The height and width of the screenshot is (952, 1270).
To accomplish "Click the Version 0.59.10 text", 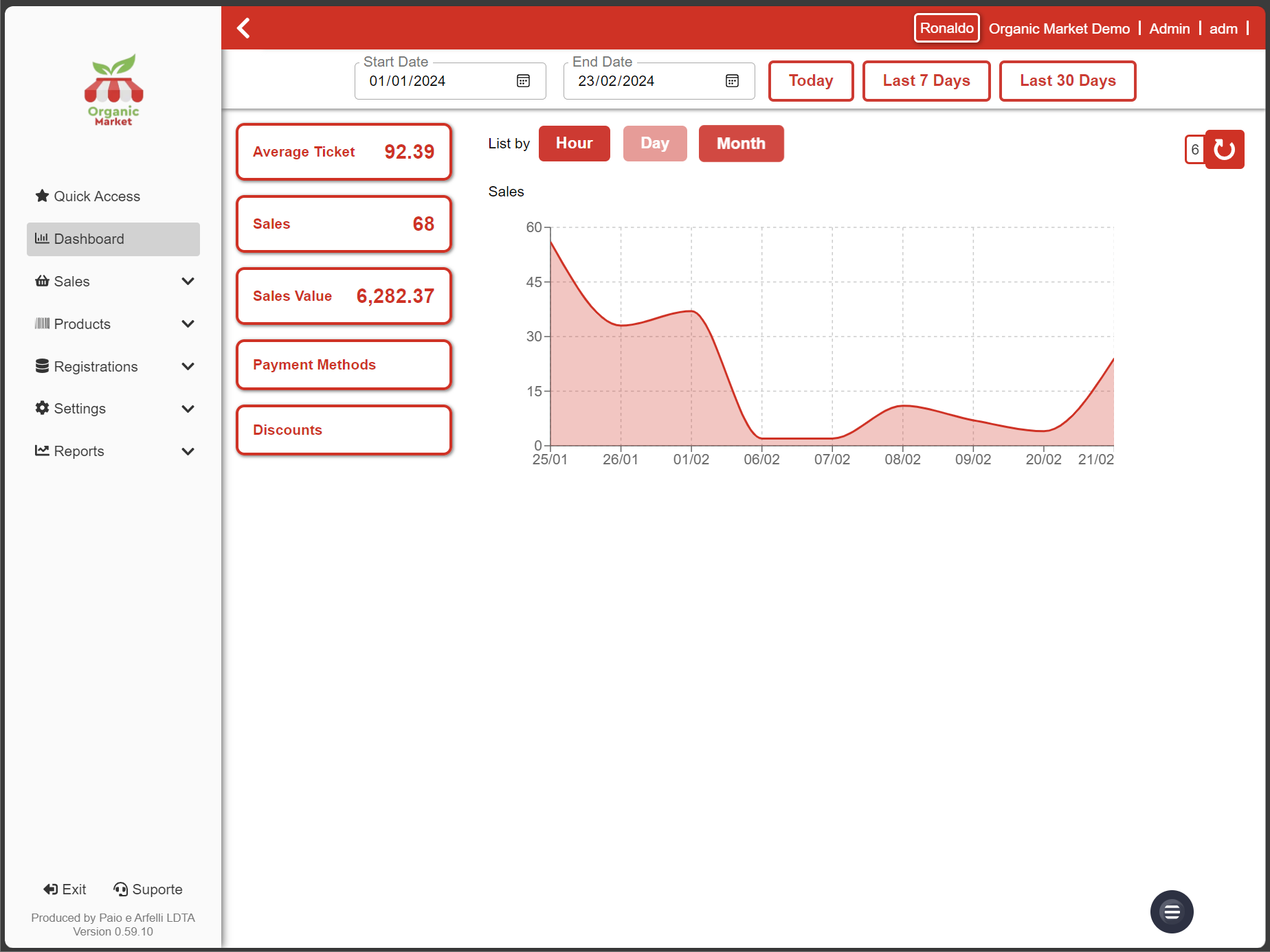I will [113, 932].
